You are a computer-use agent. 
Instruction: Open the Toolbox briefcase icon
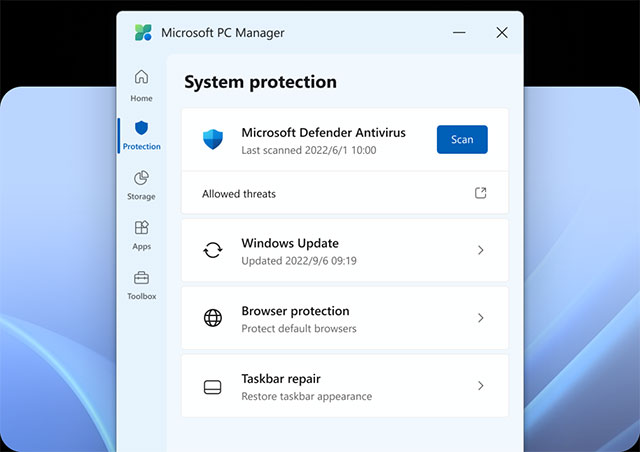(141, 278)
